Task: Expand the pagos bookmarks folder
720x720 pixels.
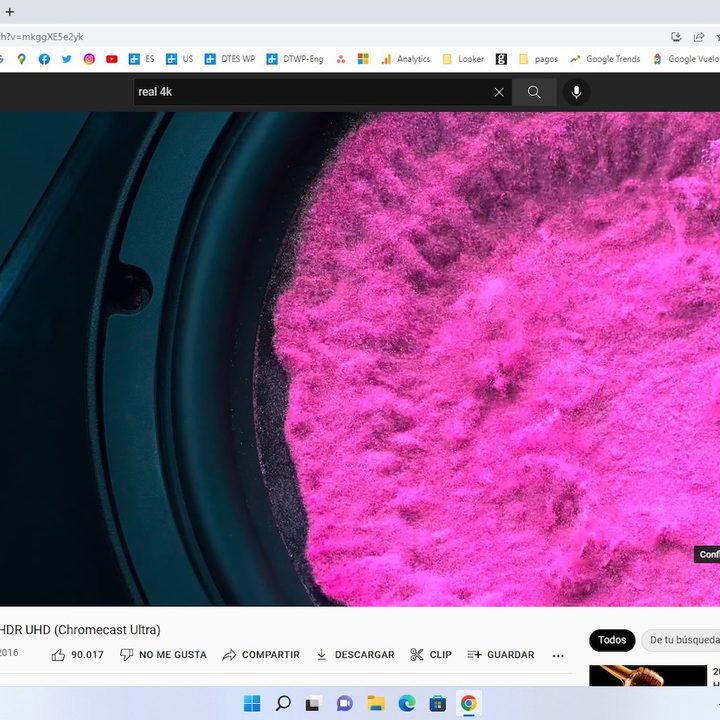Action: (x=538, y=59)
